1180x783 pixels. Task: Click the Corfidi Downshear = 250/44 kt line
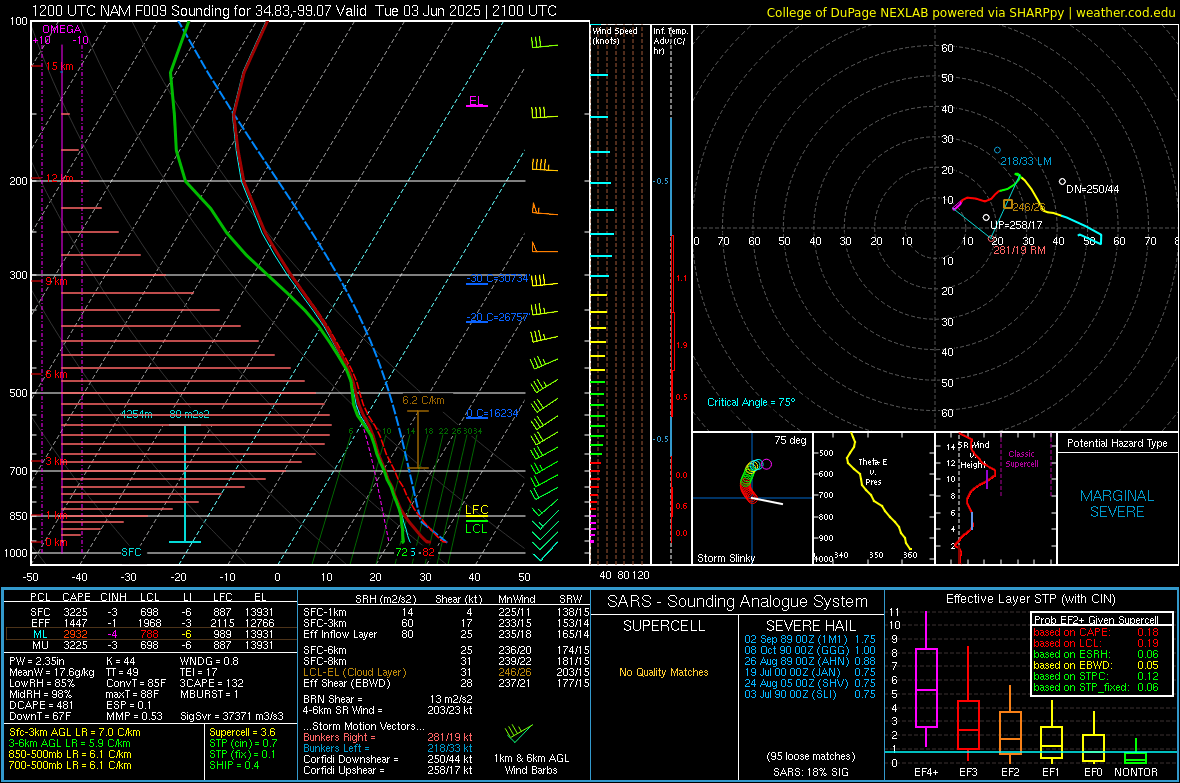[x=388, y=759]
